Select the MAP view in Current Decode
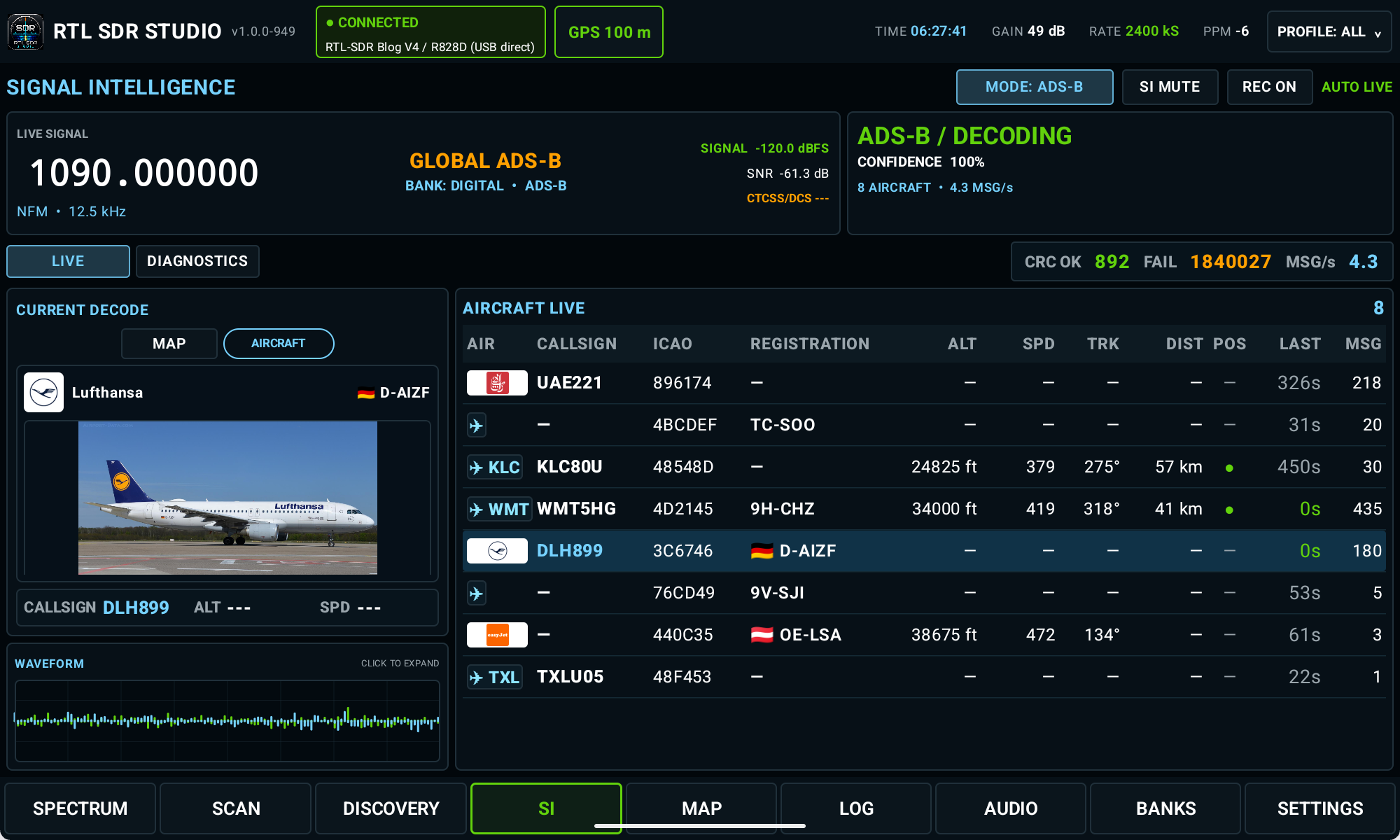The width and height of the screenshot is (1400, 840). coord(169,344)
